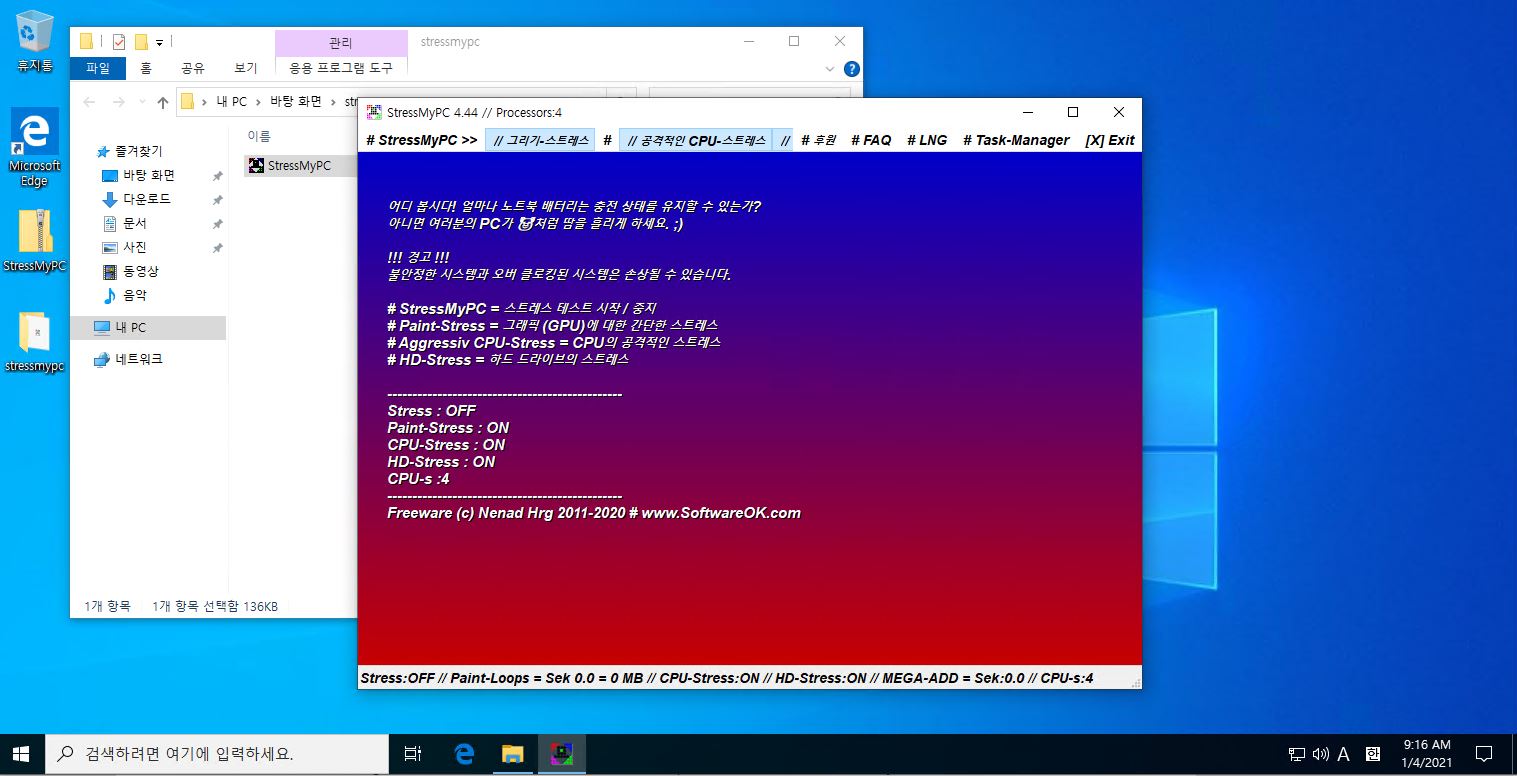
Task: Select StressMyPC zip folder on desktop
Action: tap(34, 241)
